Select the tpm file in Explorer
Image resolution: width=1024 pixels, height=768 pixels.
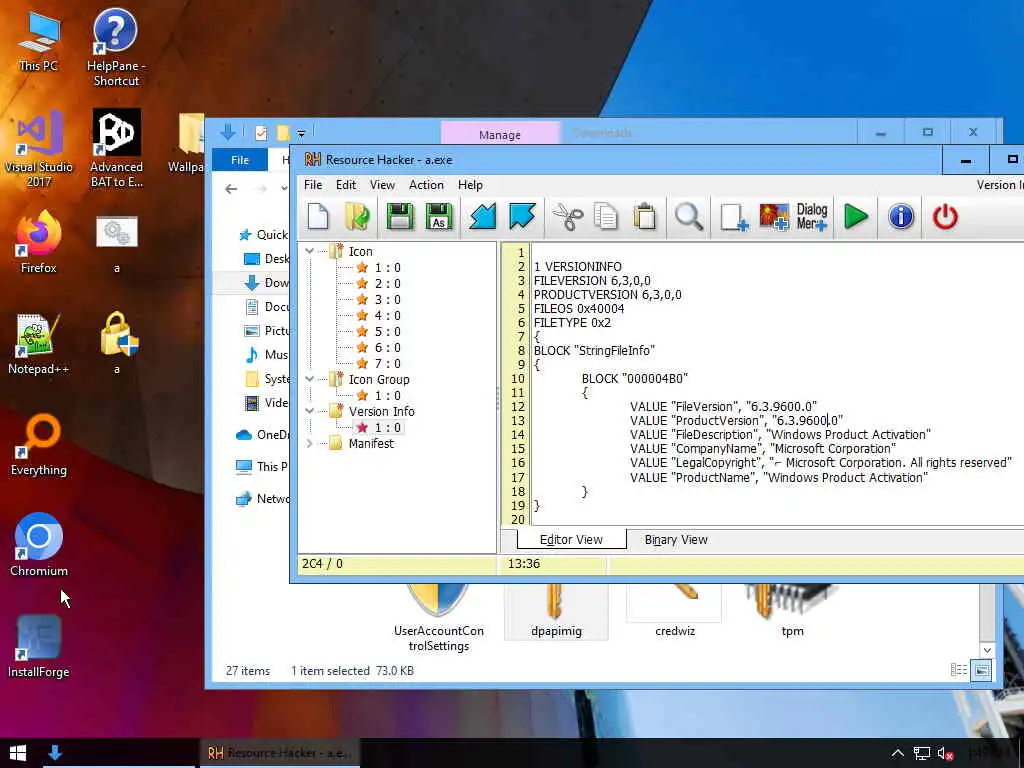tap(792, 611)
